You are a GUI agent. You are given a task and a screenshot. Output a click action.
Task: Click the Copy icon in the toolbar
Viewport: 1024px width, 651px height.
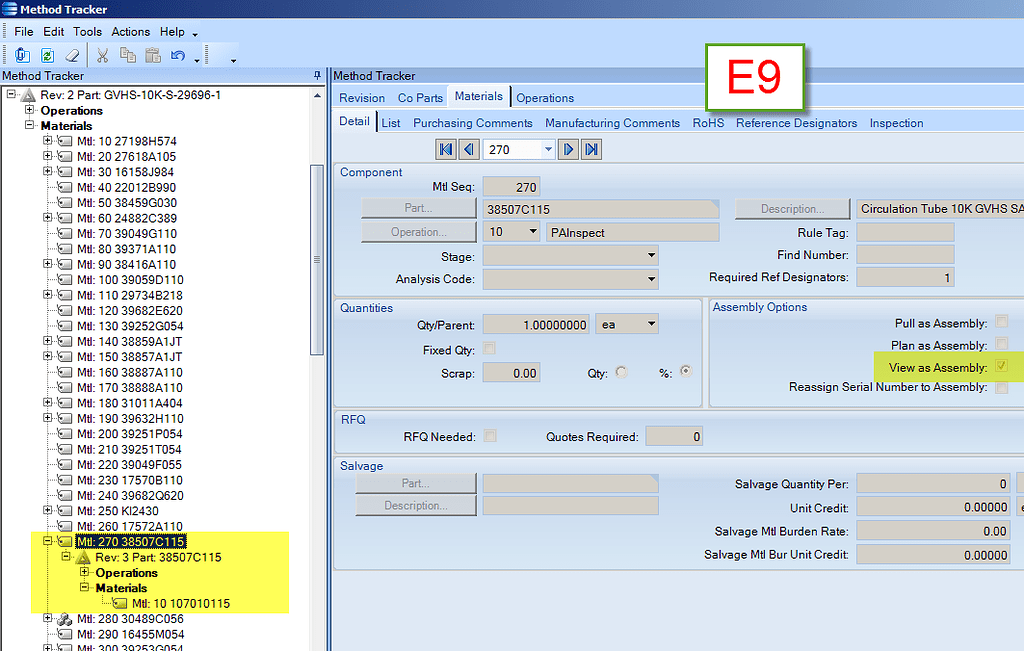coord(128,55)
